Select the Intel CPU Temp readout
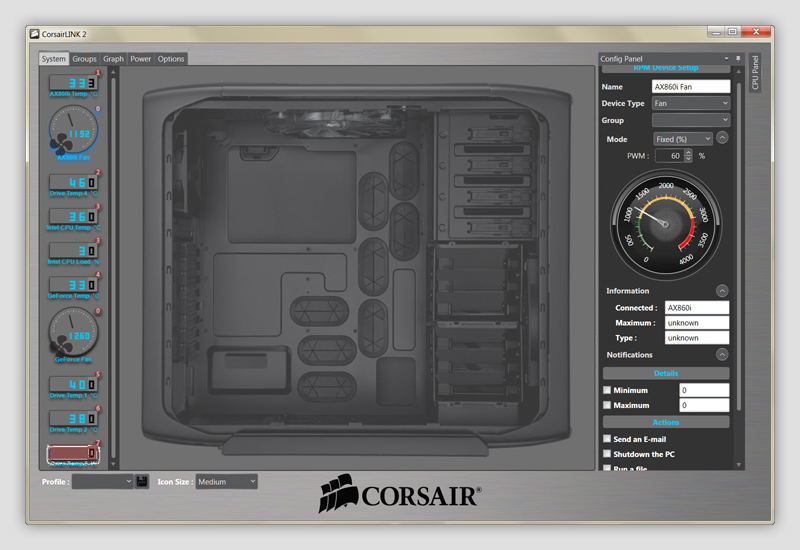 73,216
